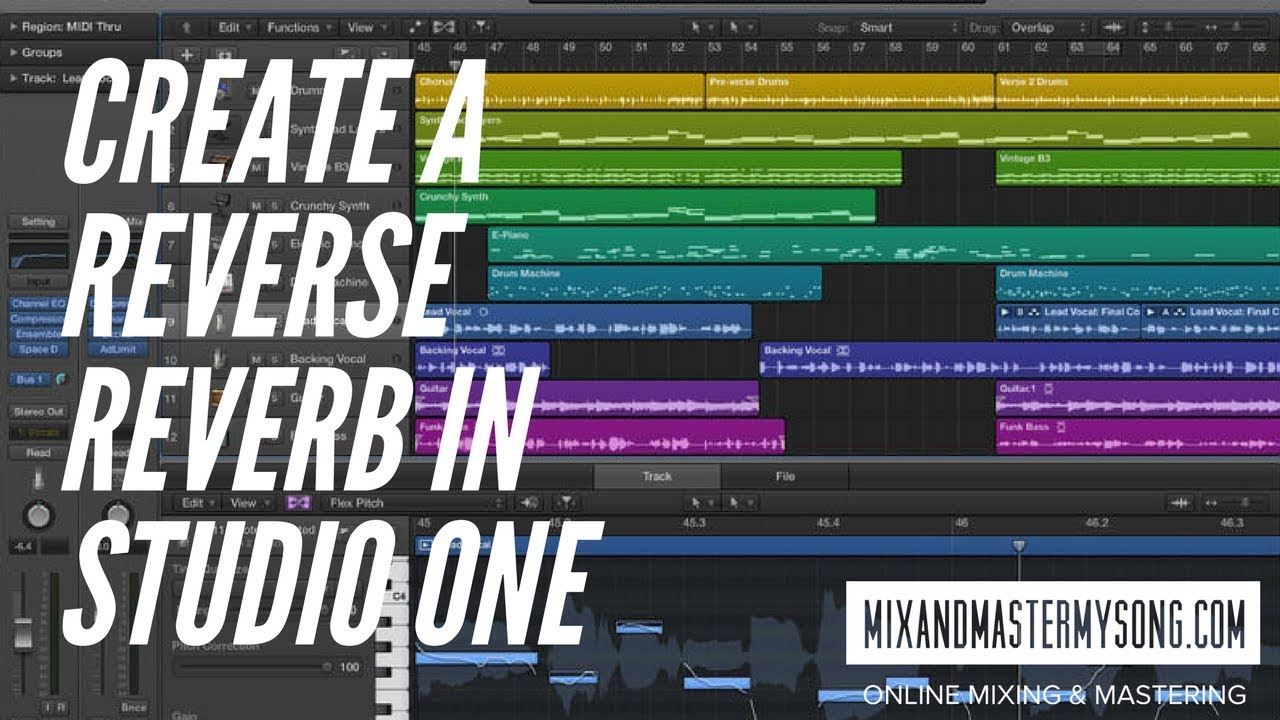The height and width of the screenshot is (720, 1280).
Task: Click the duplicate track button beside plus
Action: click(x=224, y=55)
